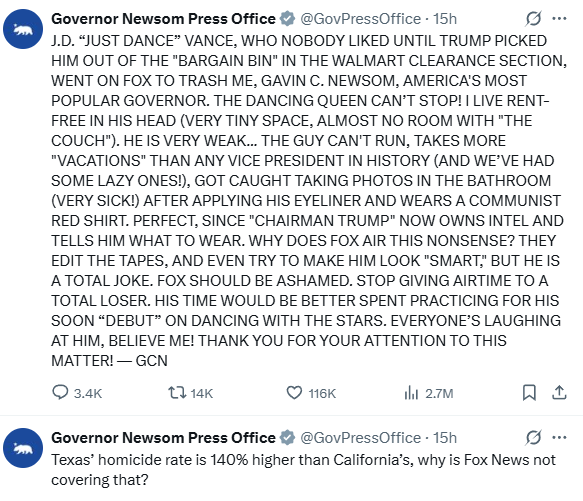
Task: Bookmark the first tweet
Action: coord(529,393)
